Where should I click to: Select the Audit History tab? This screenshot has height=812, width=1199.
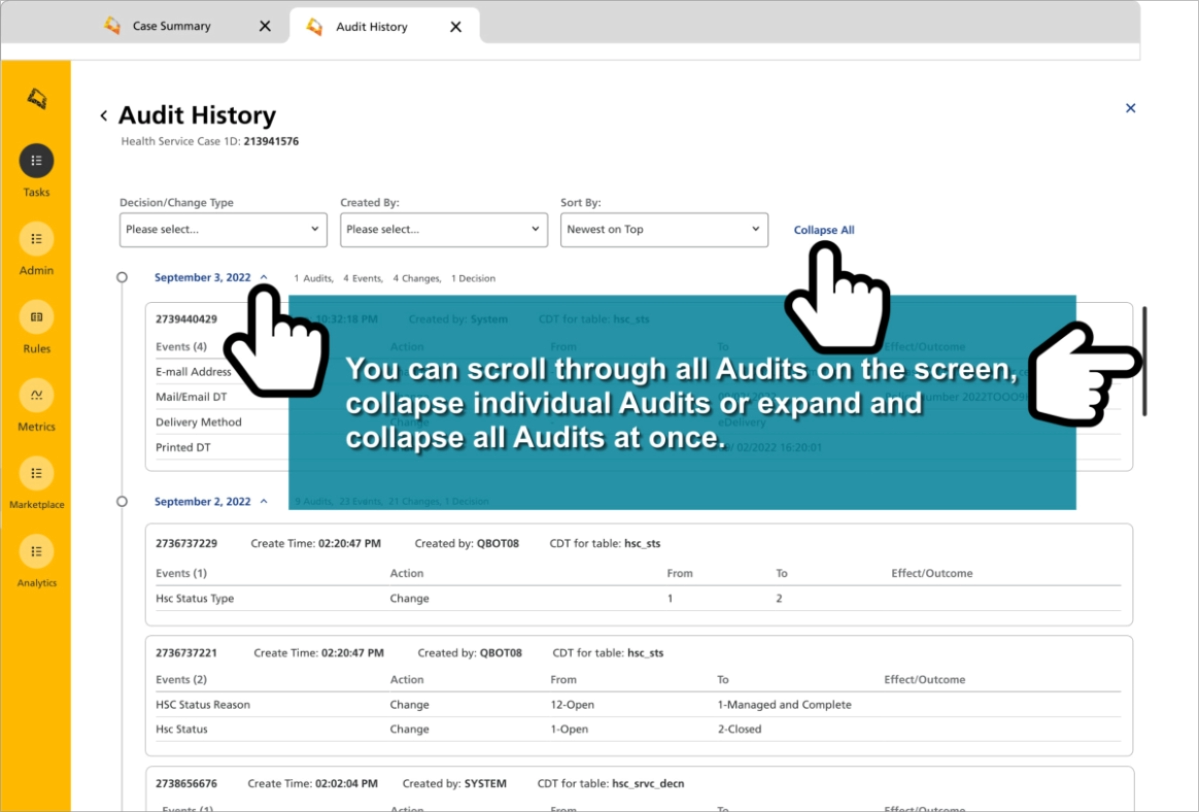[371, 27]
